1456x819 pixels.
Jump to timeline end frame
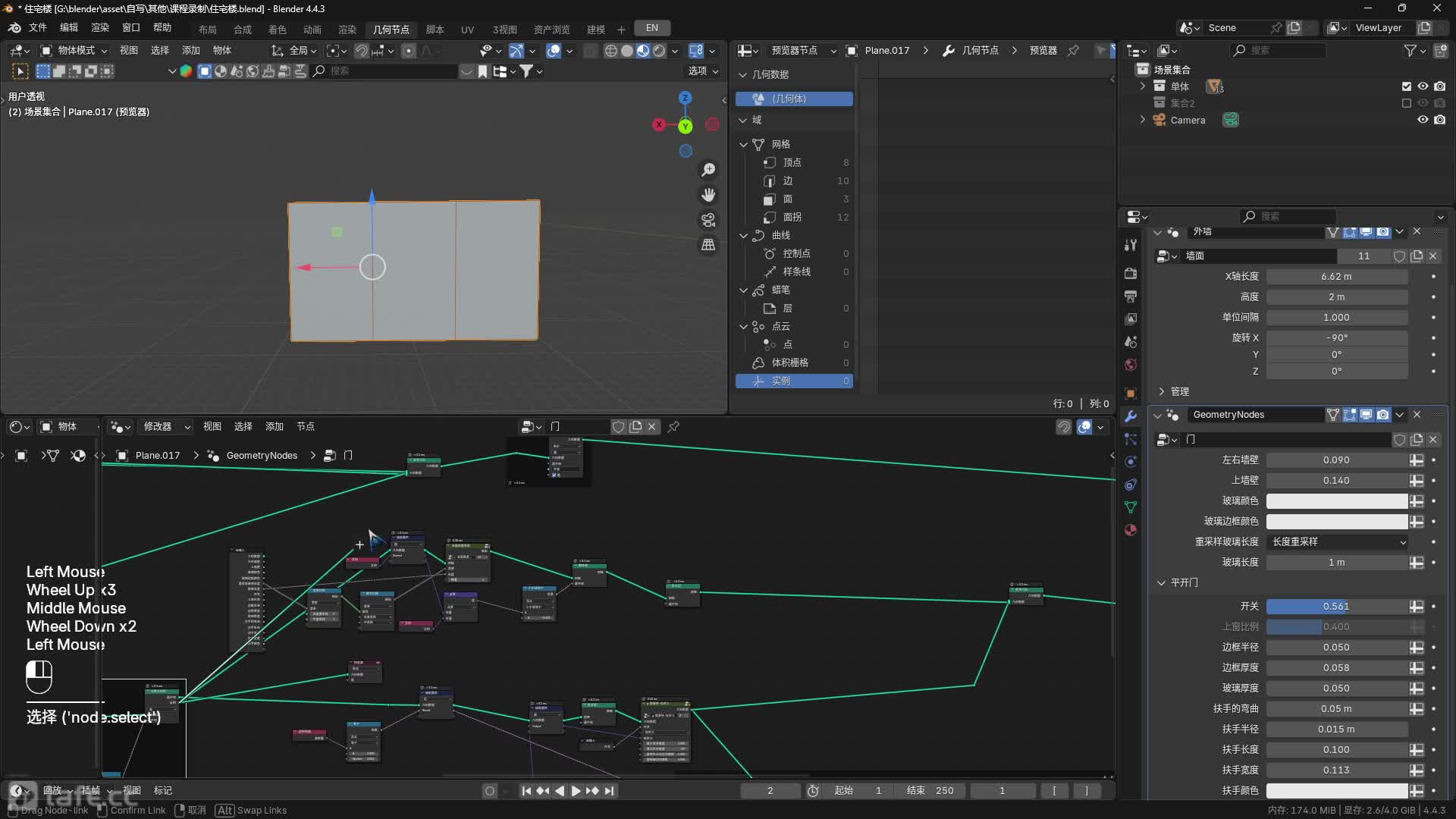point(609,791)
